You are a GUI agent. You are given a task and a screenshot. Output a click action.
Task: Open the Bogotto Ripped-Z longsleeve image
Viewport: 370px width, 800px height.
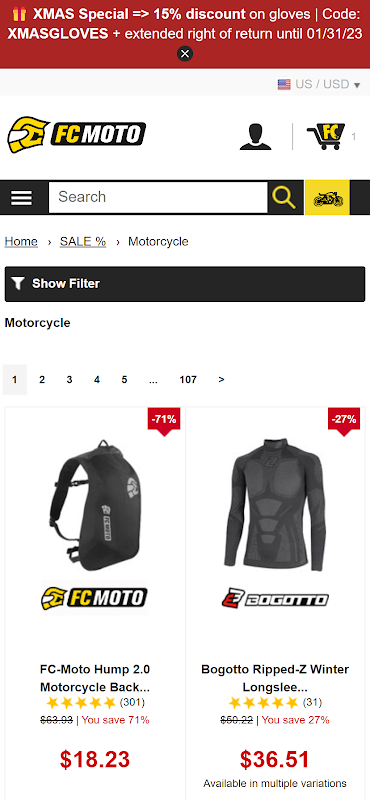point(275,505)
